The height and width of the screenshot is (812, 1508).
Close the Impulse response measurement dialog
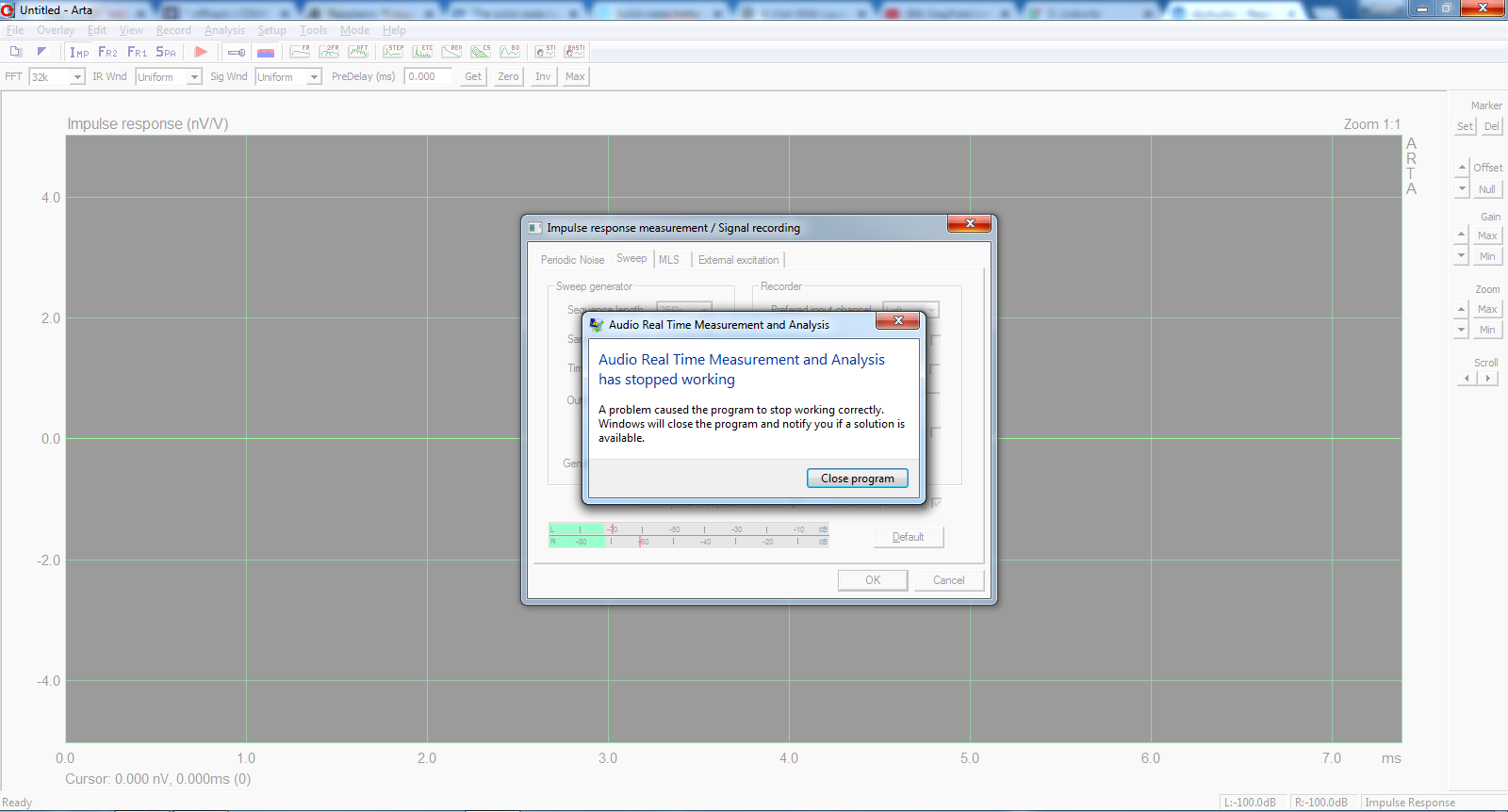pyautogui.click(x=969, y=224)
